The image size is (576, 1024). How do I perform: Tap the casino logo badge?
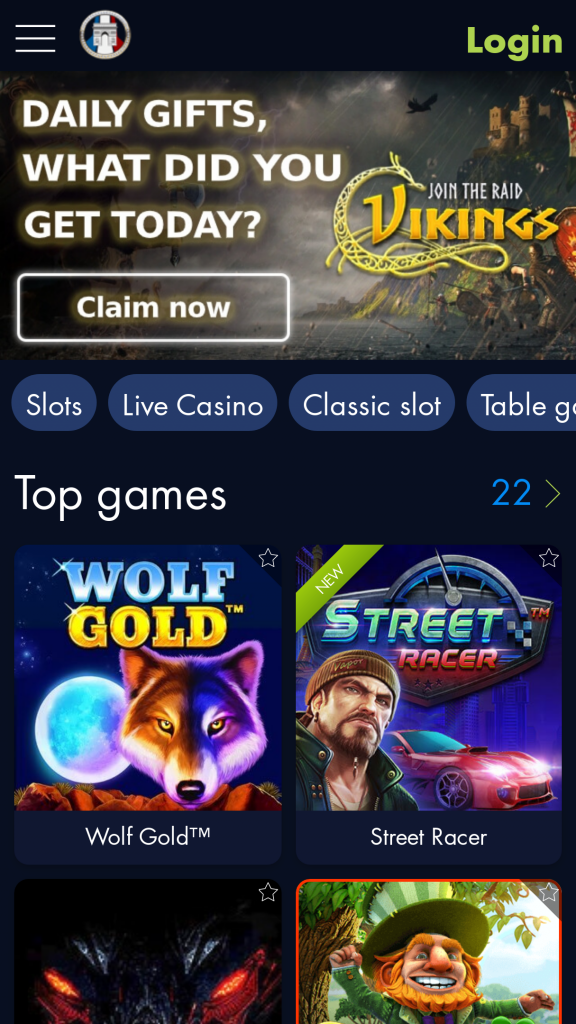pyautogui.click(x=105, y=35)
